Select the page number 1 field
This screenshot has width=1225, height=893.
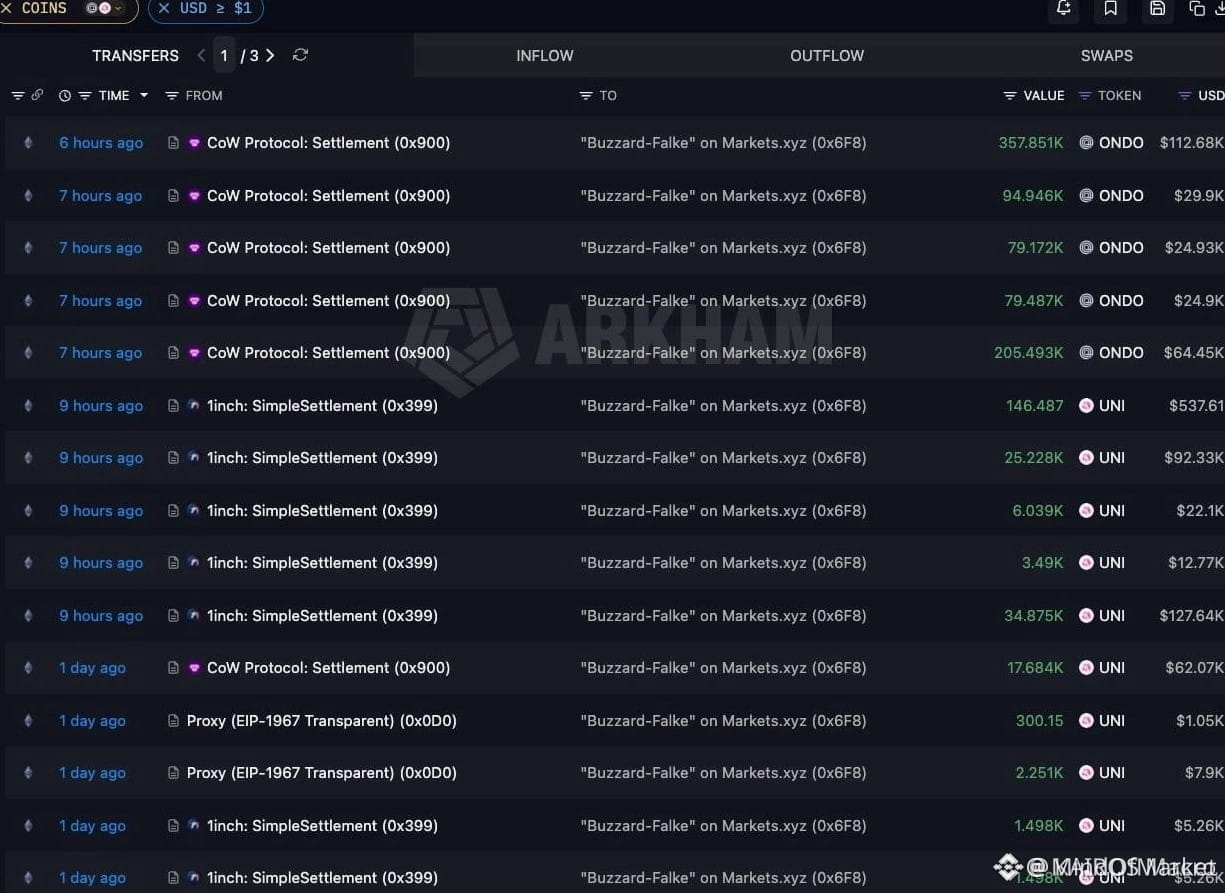point(224,55)
